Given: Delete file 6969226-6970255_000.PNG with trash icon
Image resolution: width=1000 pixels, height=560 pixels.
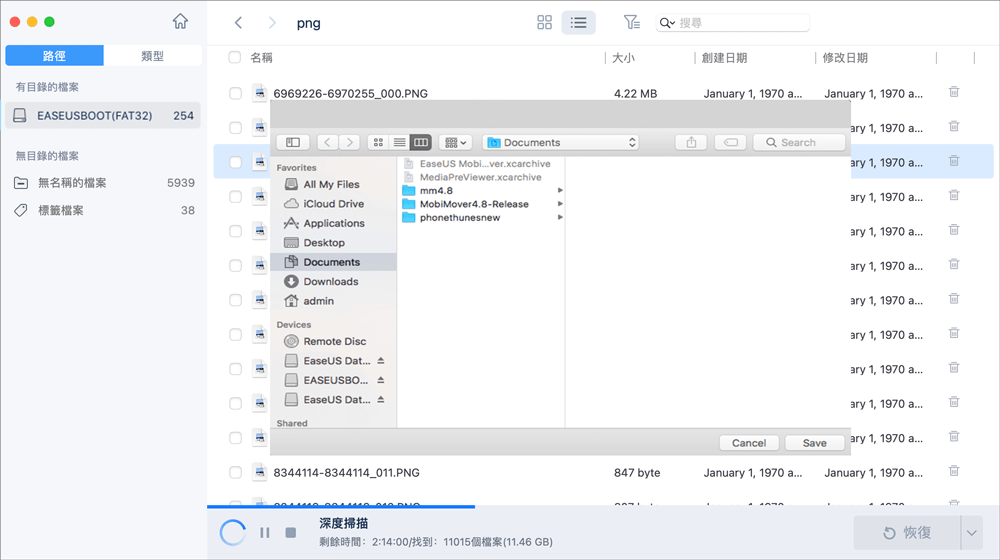Looking at the screenshot, I should tap(954, 93).
